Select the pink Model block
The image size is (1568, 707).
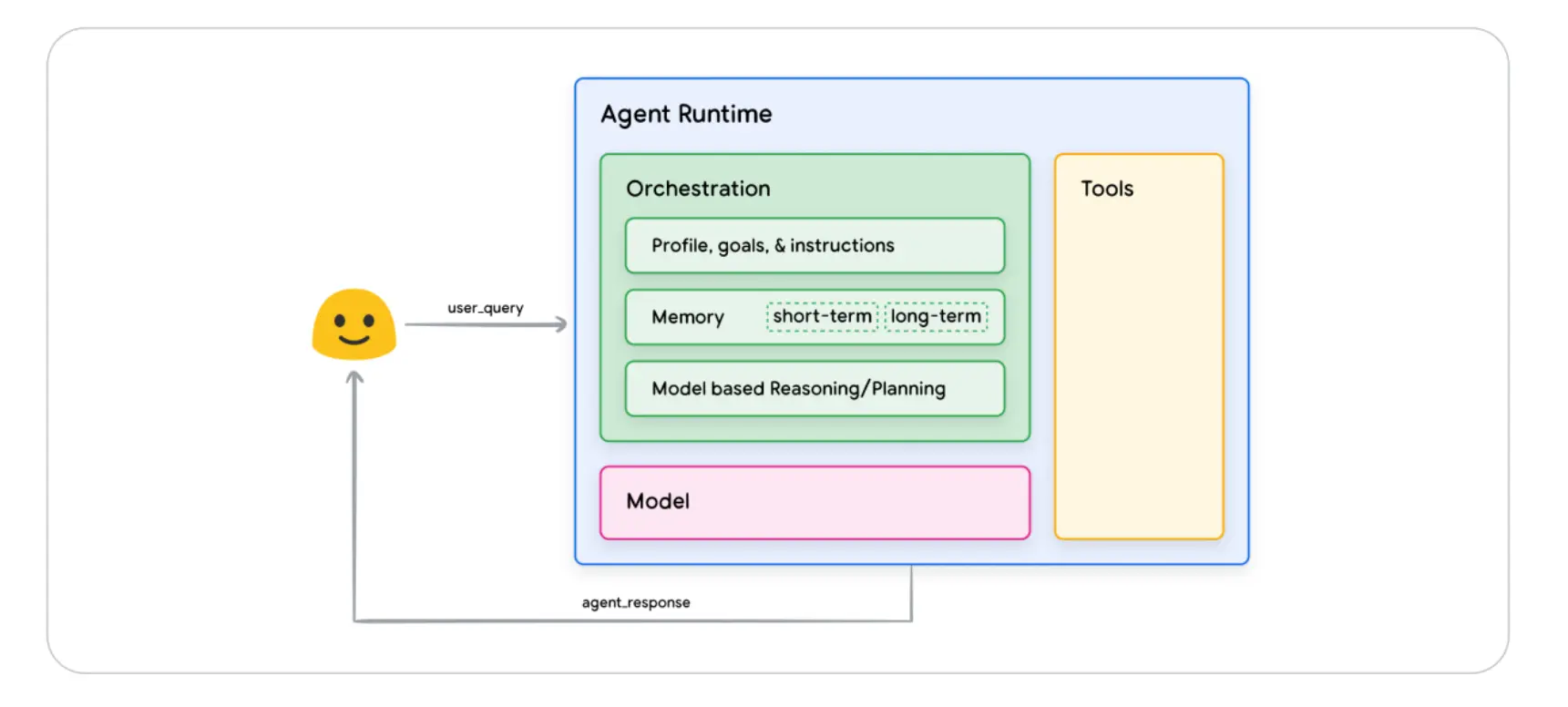pyautogui.click(x=815, y=502)
